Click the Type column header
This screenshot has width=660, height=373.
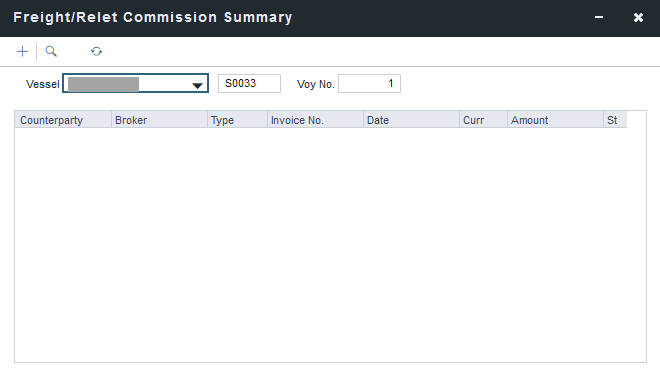point(237,120)
